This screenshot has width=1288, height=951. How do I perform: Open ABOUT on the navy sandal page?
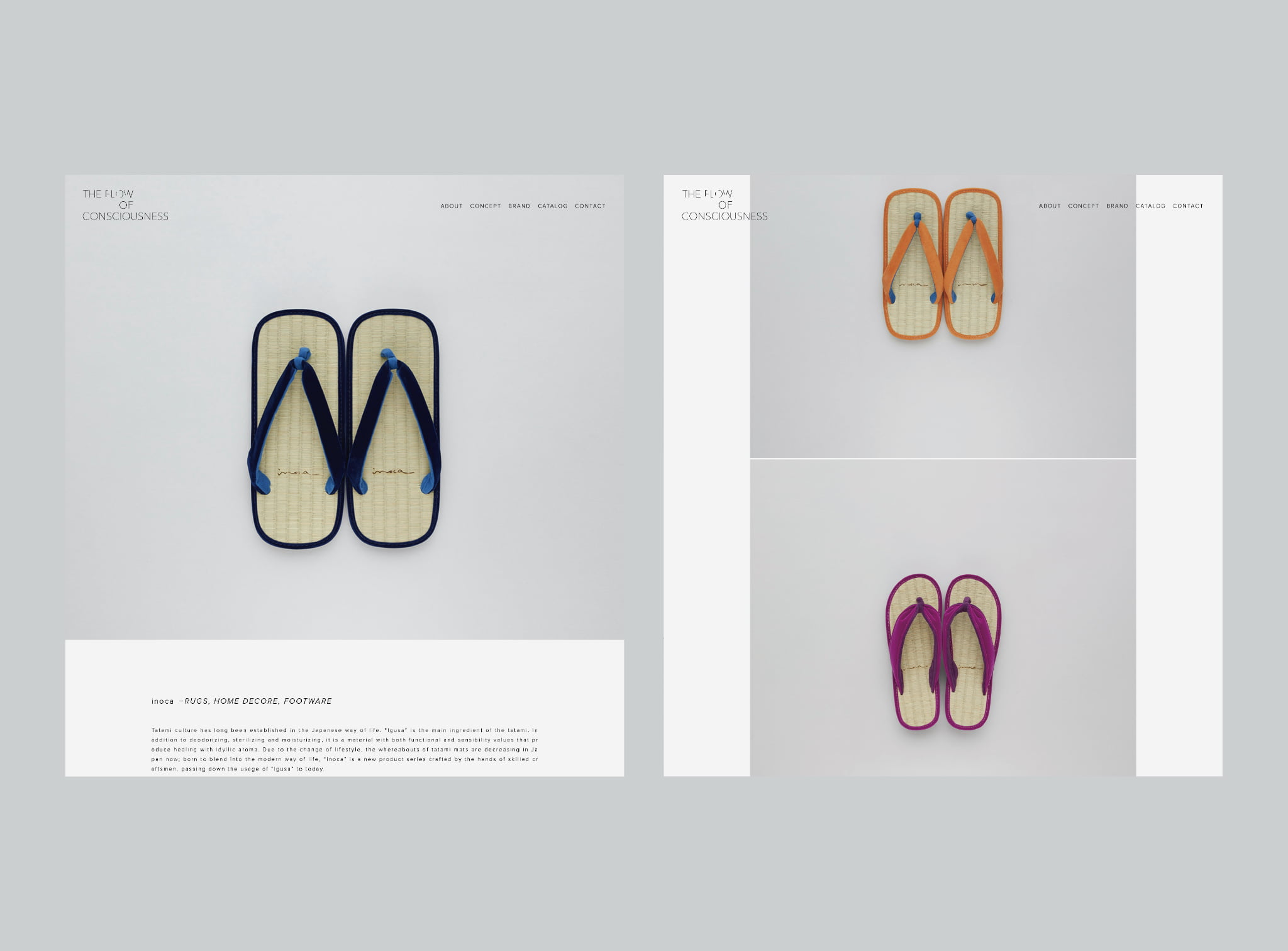tap(452, 206)
